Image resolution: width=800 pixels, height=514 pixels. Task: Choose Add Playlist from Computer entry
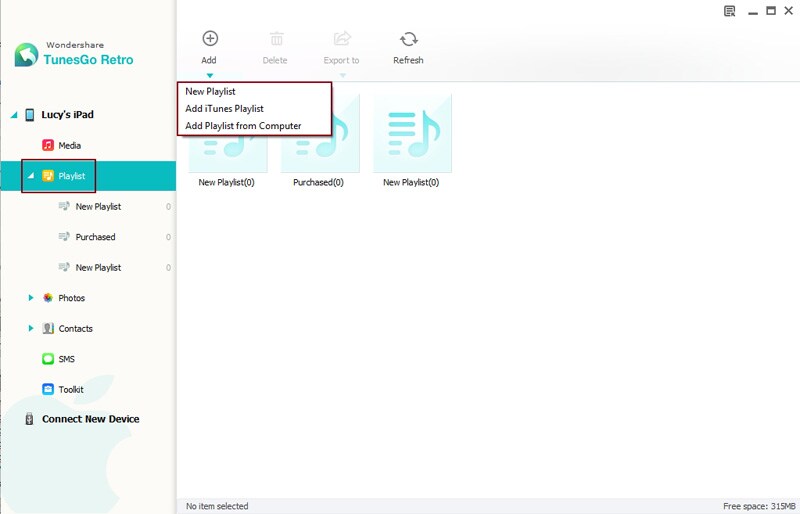point(243,126)
